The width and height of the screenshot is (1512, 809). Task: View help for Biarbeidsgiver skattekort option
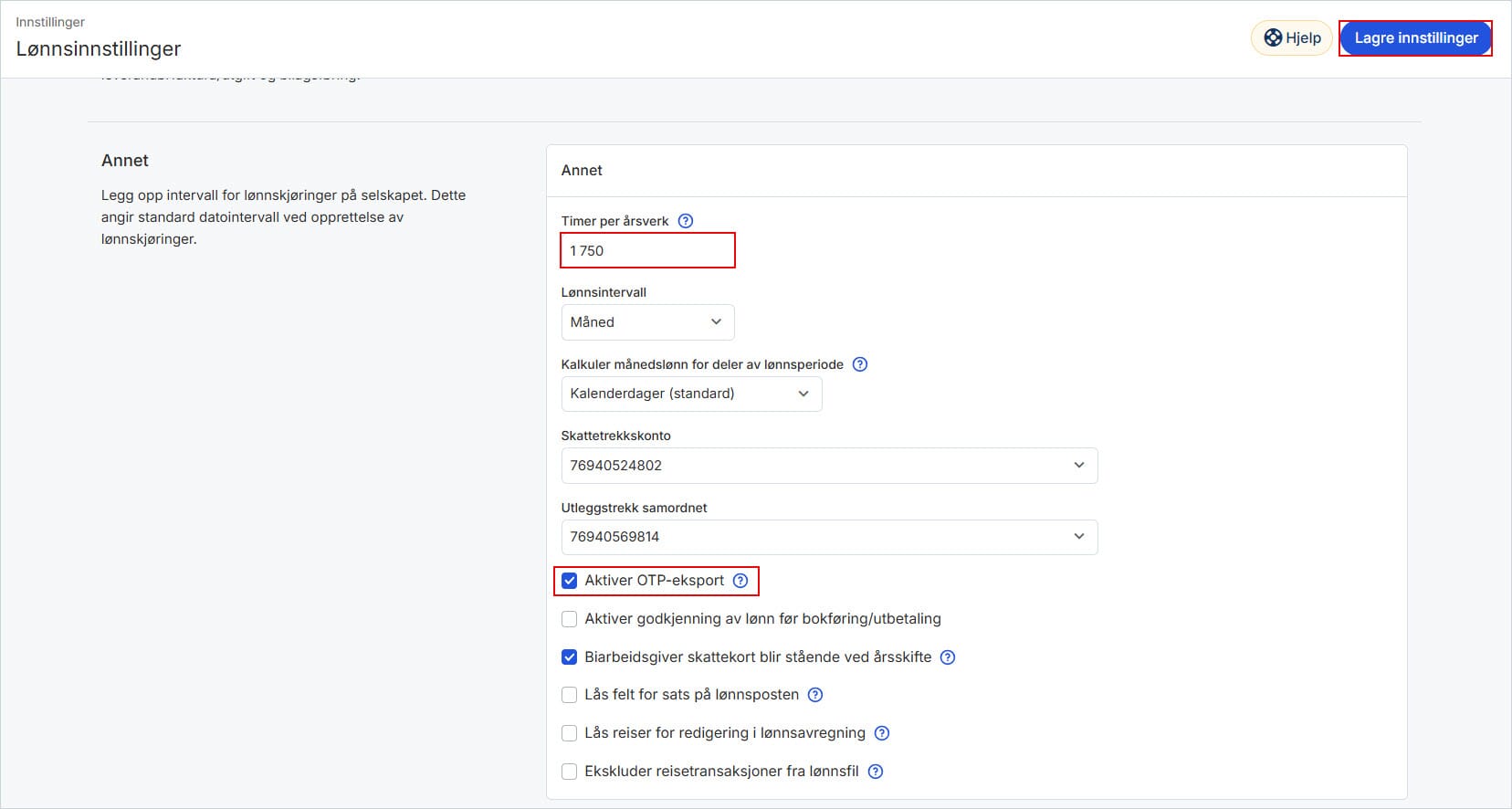(x=948, y=657)
